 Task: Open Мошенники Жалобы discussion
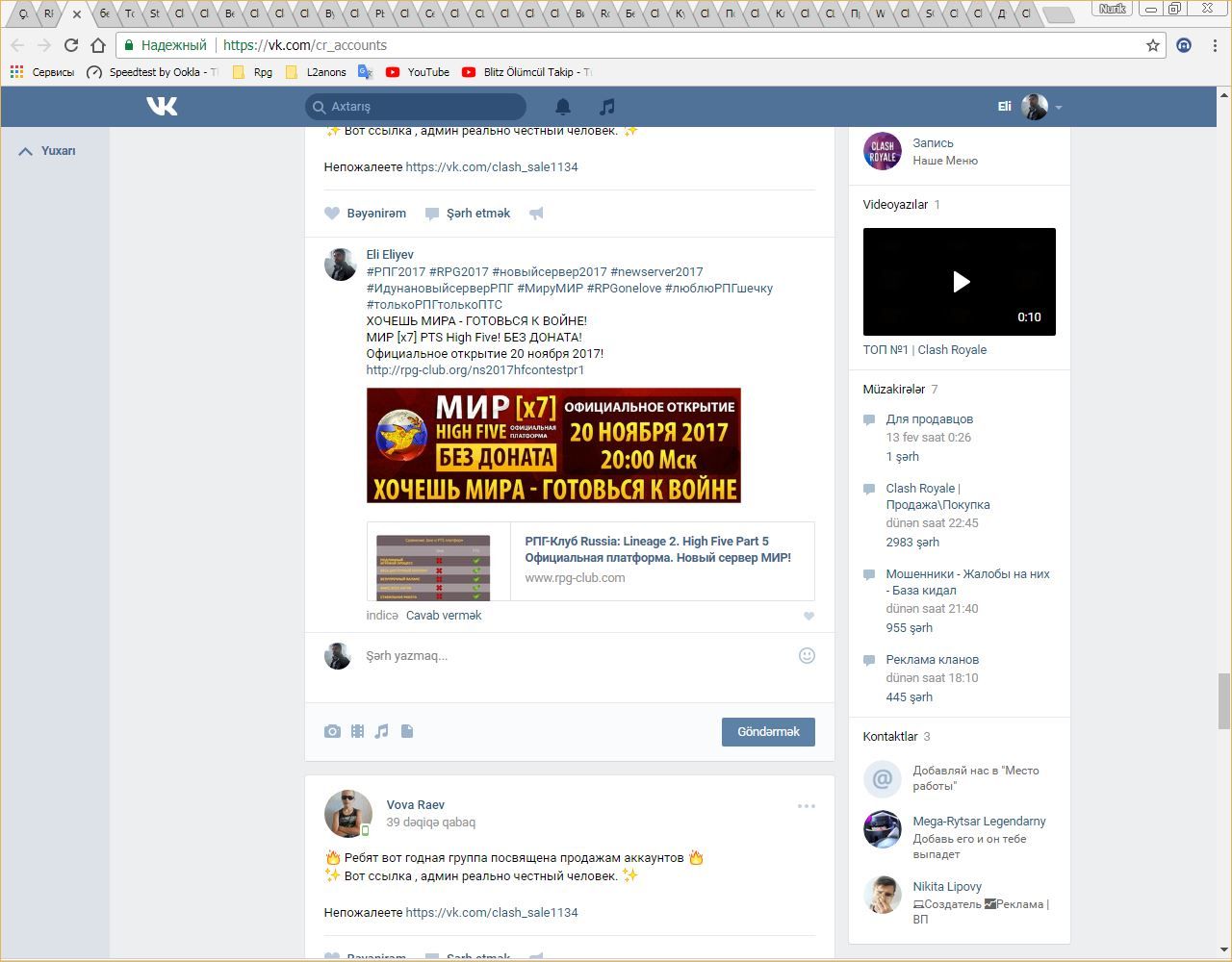pyautogui.click(x=968, y=582)
